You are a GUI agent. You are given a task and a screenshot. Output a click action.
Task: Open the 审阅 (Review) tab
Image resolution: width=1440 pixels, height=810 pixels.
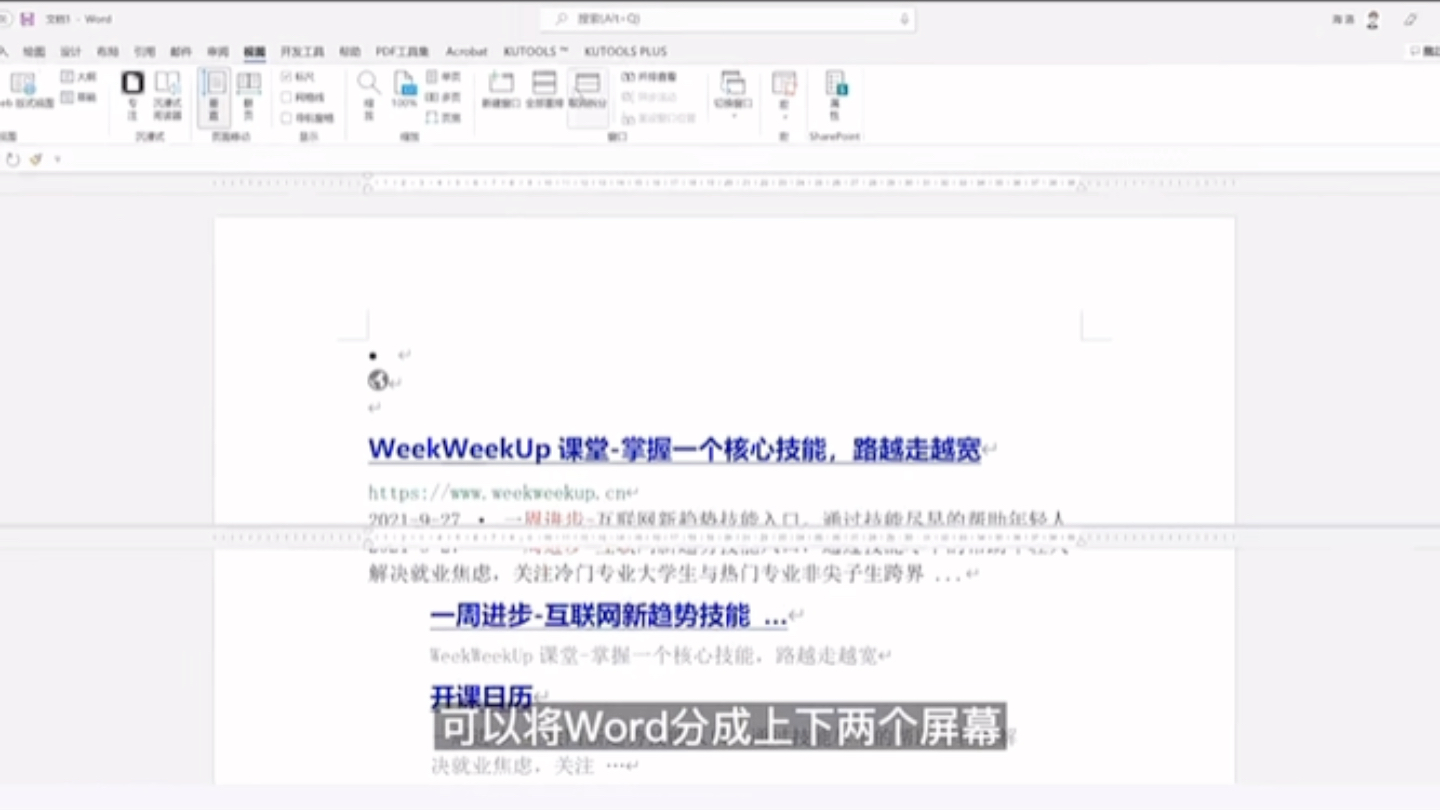[218, 51]
